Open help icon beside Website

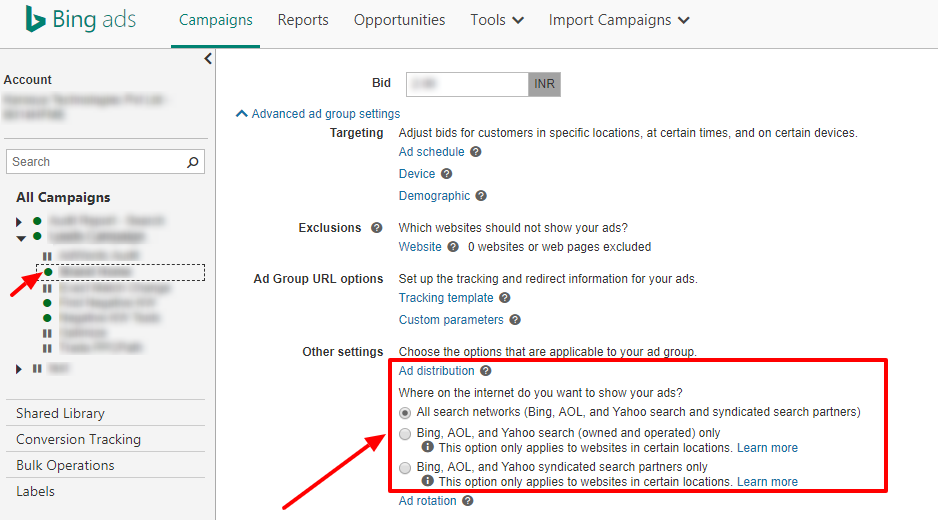pos(453,247)
